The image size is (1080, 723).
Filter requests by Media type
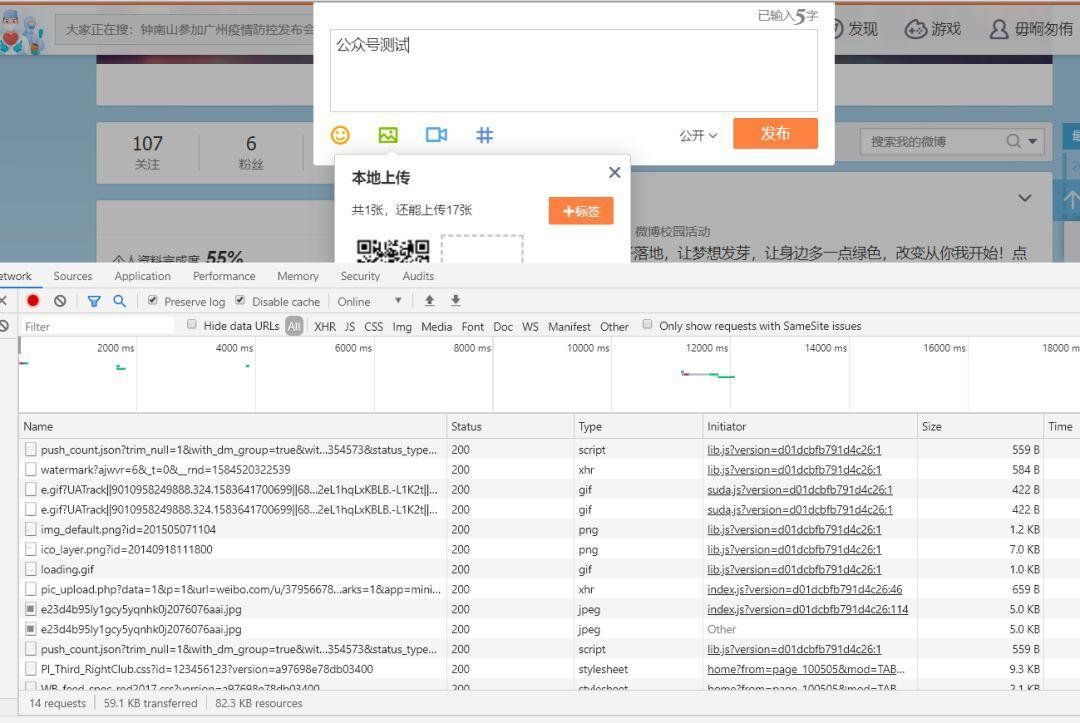437,326
